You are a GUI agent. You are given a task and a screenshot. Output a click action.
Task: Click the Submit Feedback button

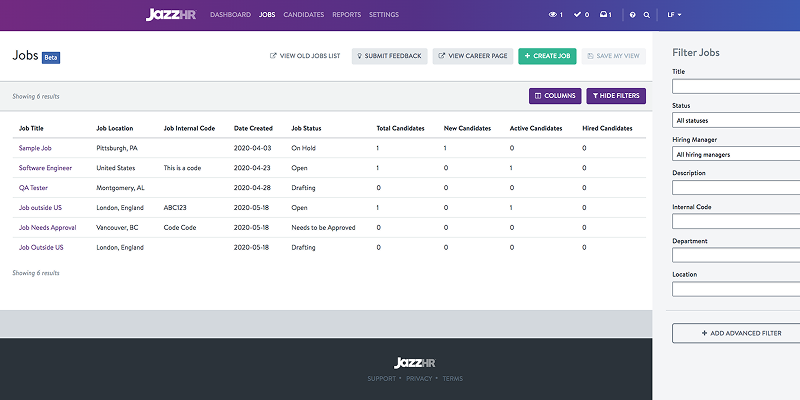click(389, 56)
